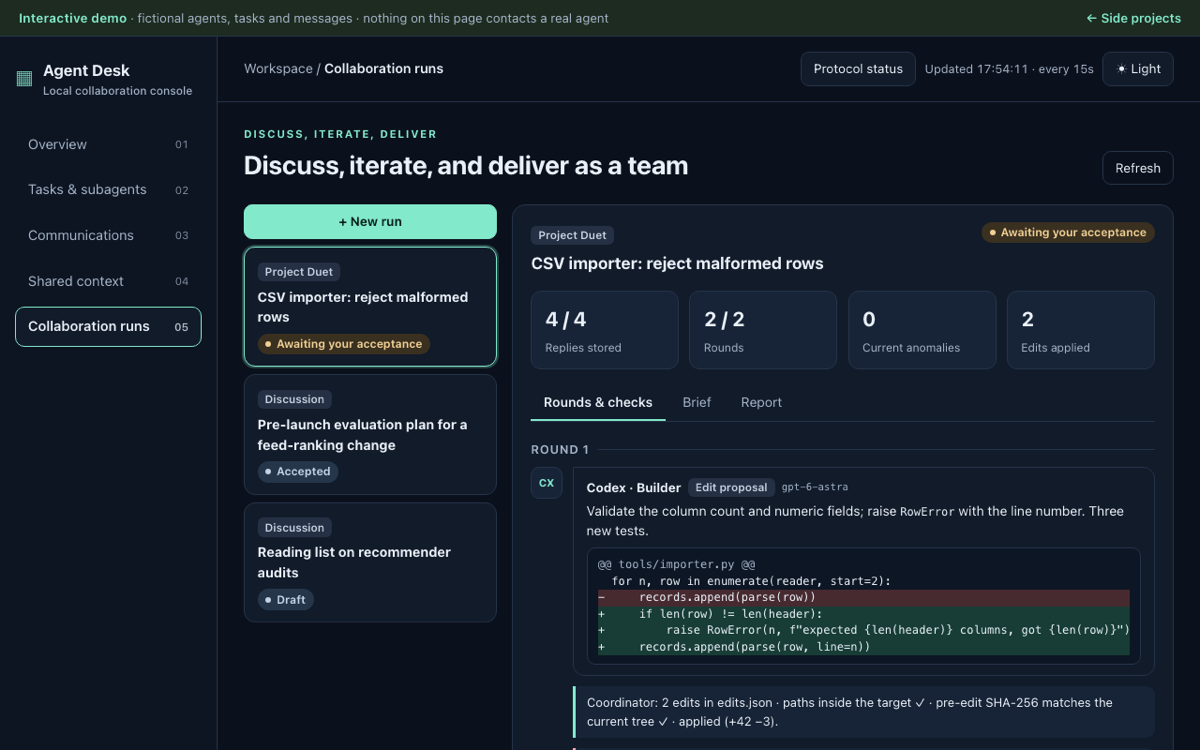Toggle the Light theme button
Image resolution: width=1200 pixels, height=750 pixels.
[x=1138, y=69]
